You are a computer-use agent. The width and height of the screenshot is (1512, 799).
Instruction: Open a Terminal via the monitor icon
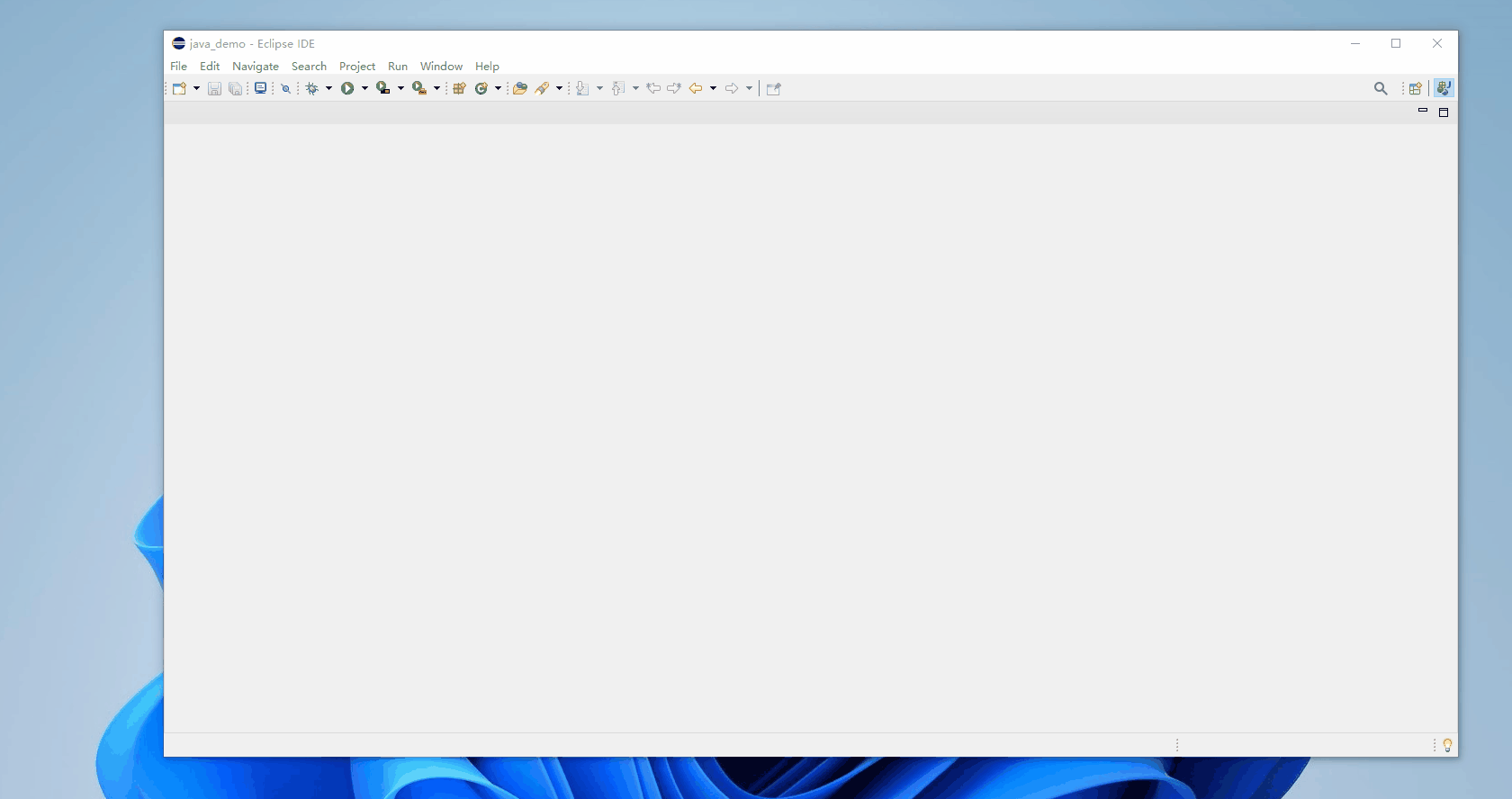point(260,88)
